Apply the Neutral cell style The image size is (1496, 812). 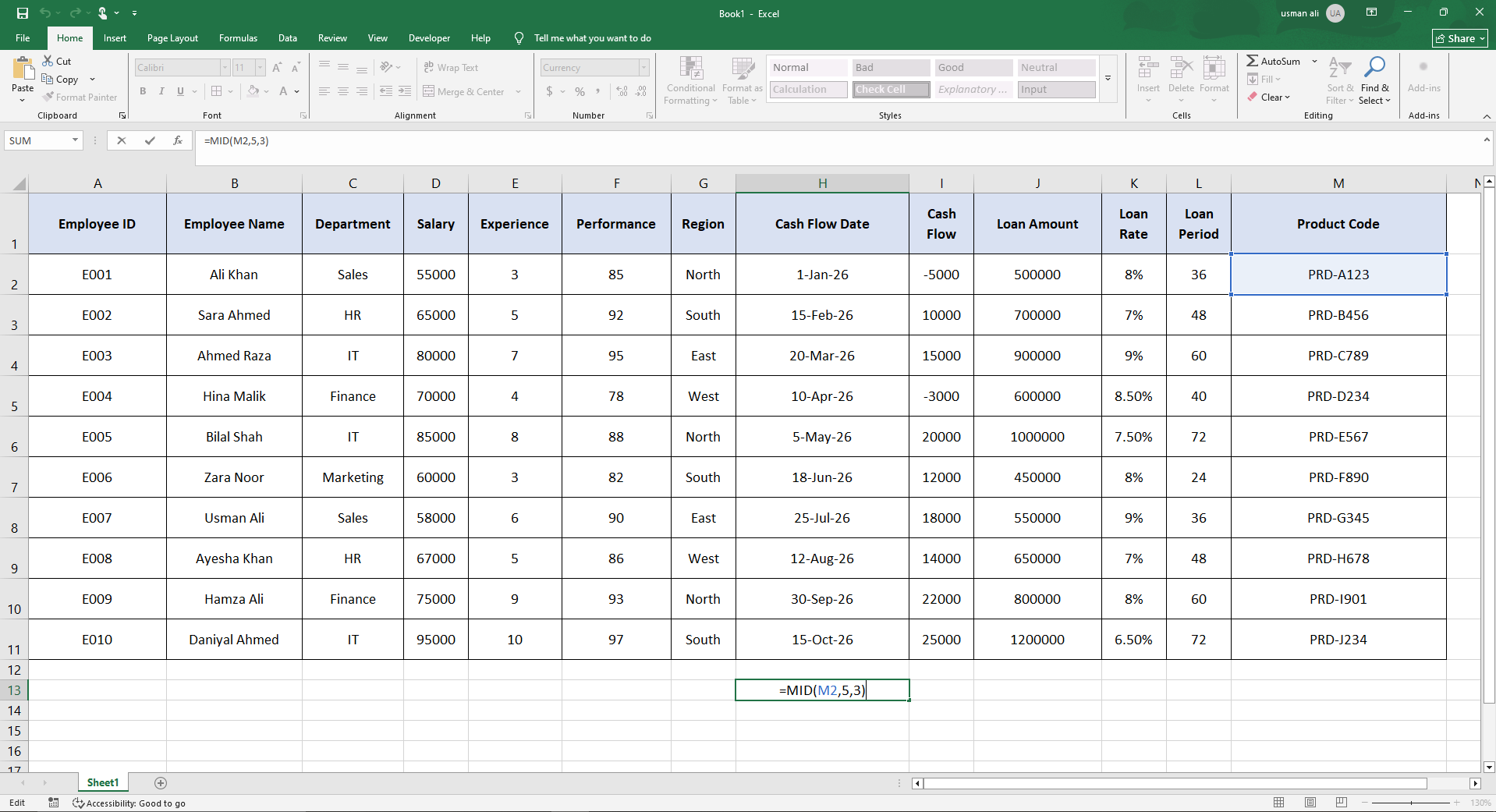click(1057, 68)
